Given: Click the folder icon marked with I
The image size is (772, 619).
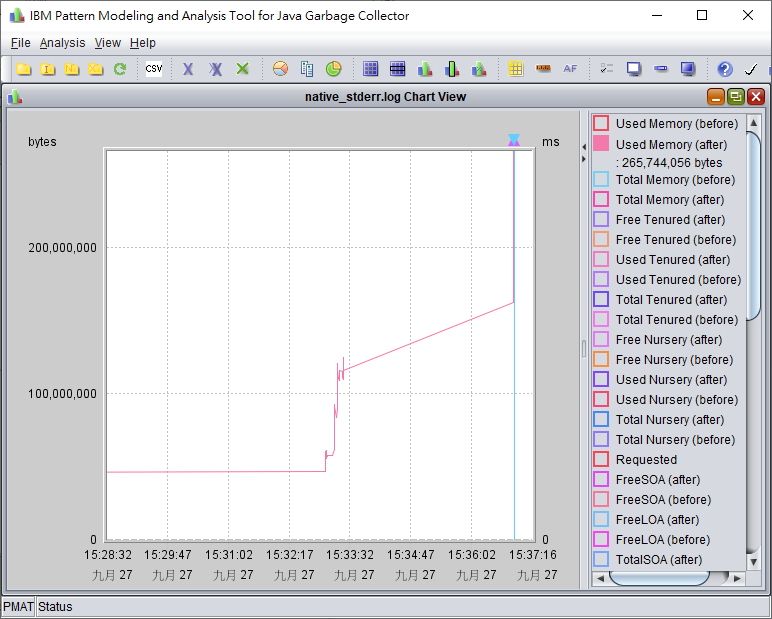Looking at the screenshot, I should 47,69.
